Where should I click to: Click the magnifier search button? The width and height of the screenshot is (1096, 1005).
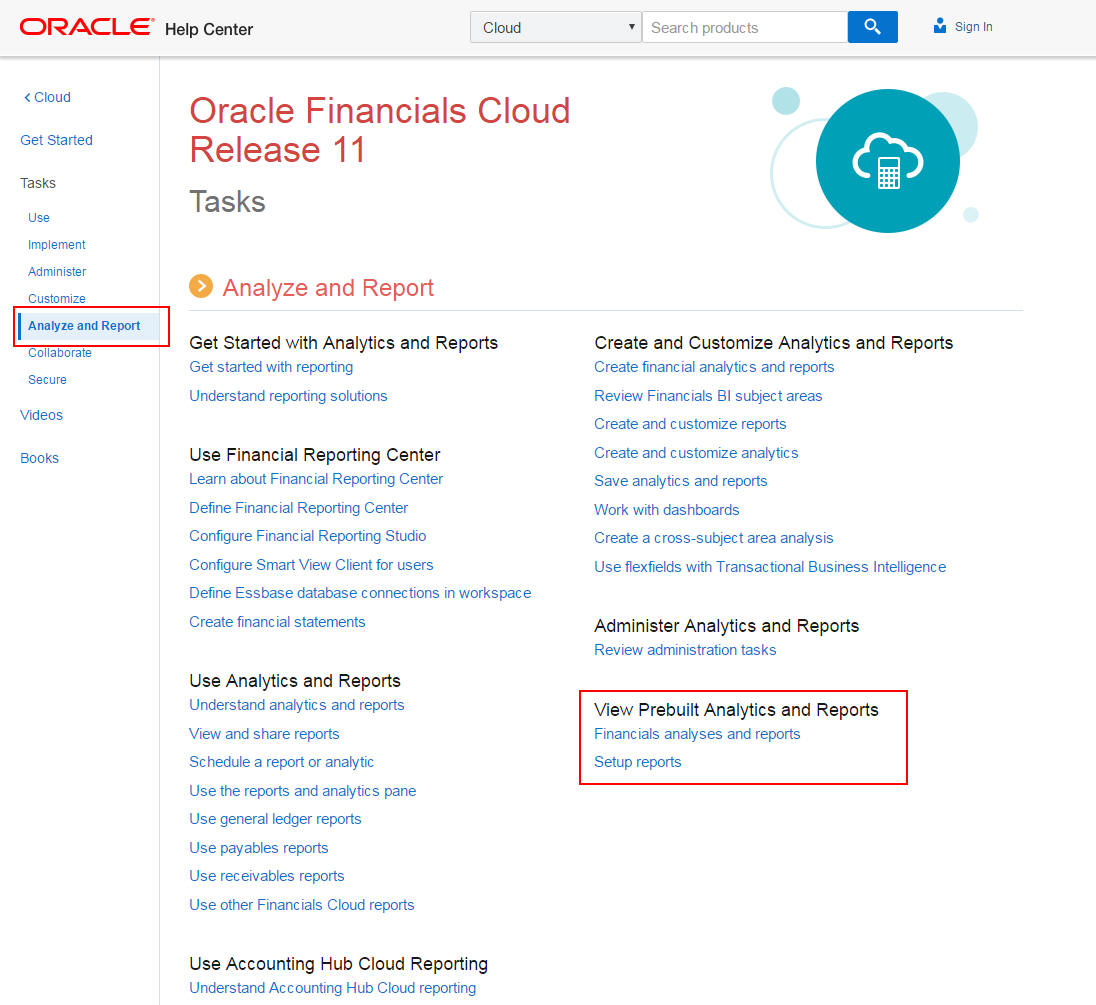[872, 27]
